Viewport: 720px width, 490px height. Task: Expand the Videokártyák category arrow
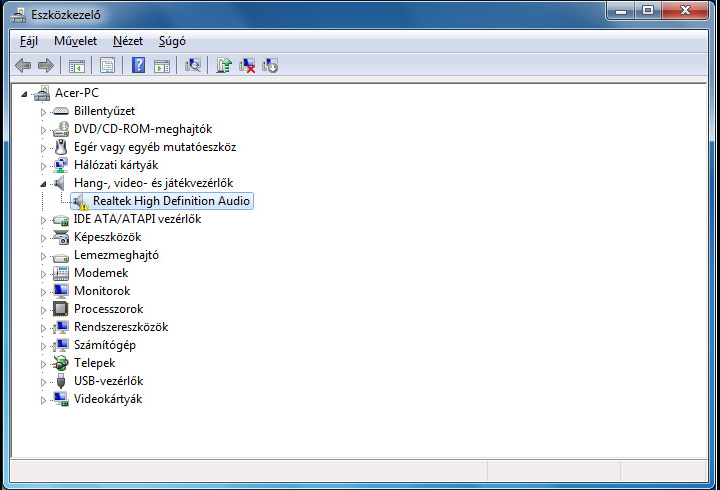point(43,399)
